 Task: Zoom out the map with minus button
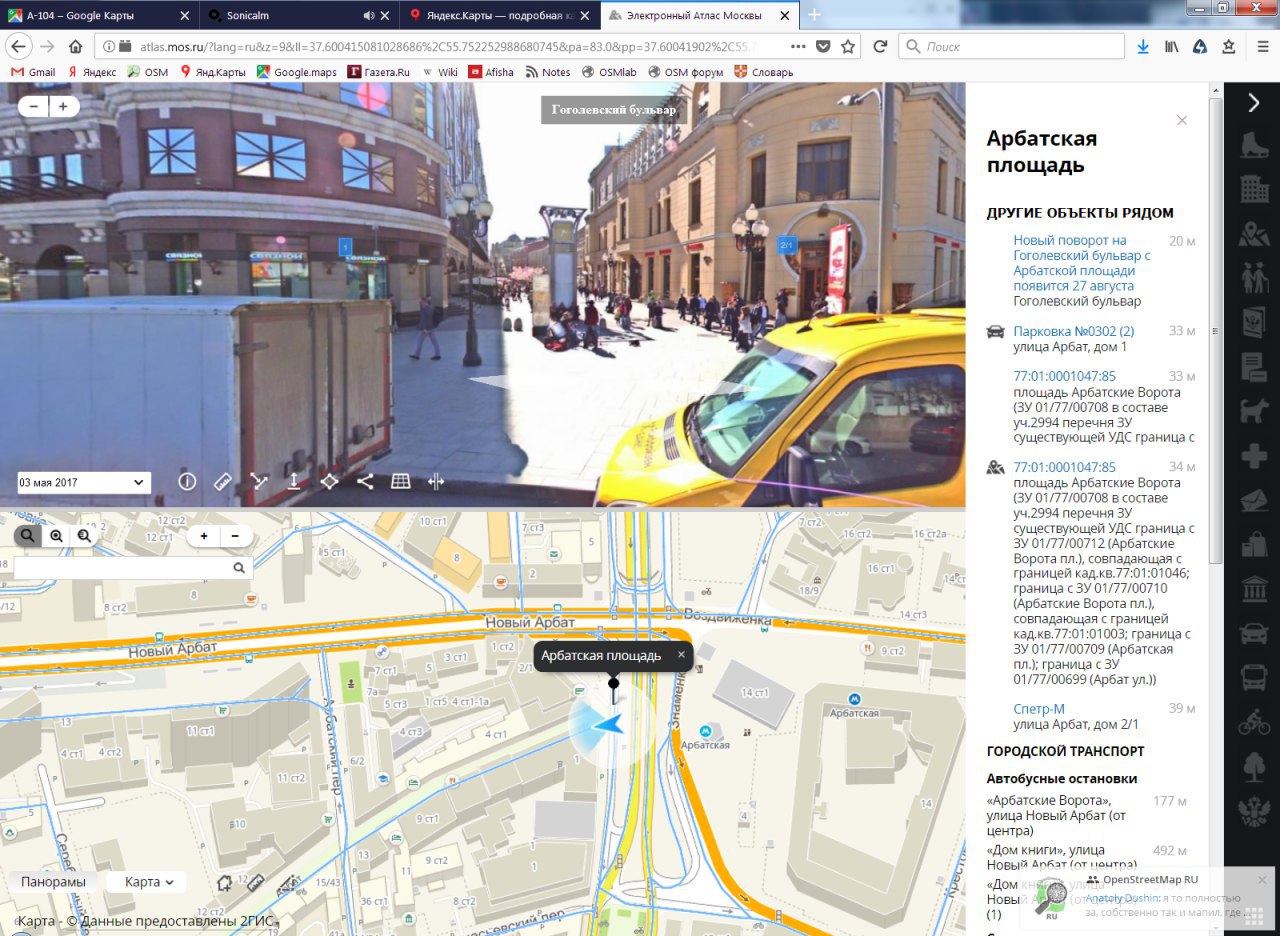point(235,536)
